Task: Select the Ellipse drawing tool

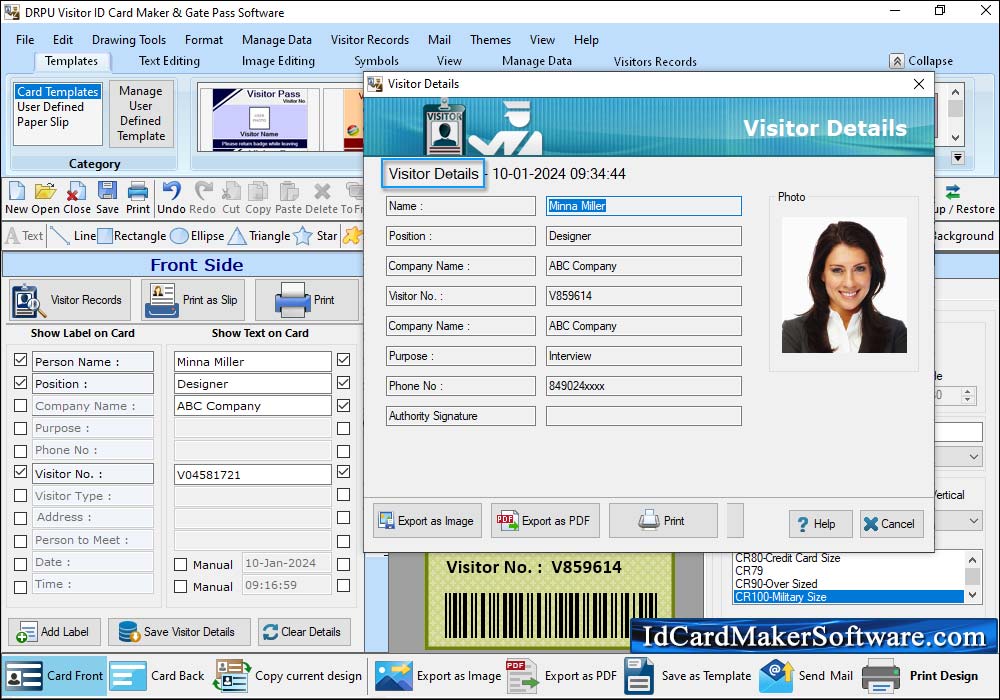Action: point(198,236)
